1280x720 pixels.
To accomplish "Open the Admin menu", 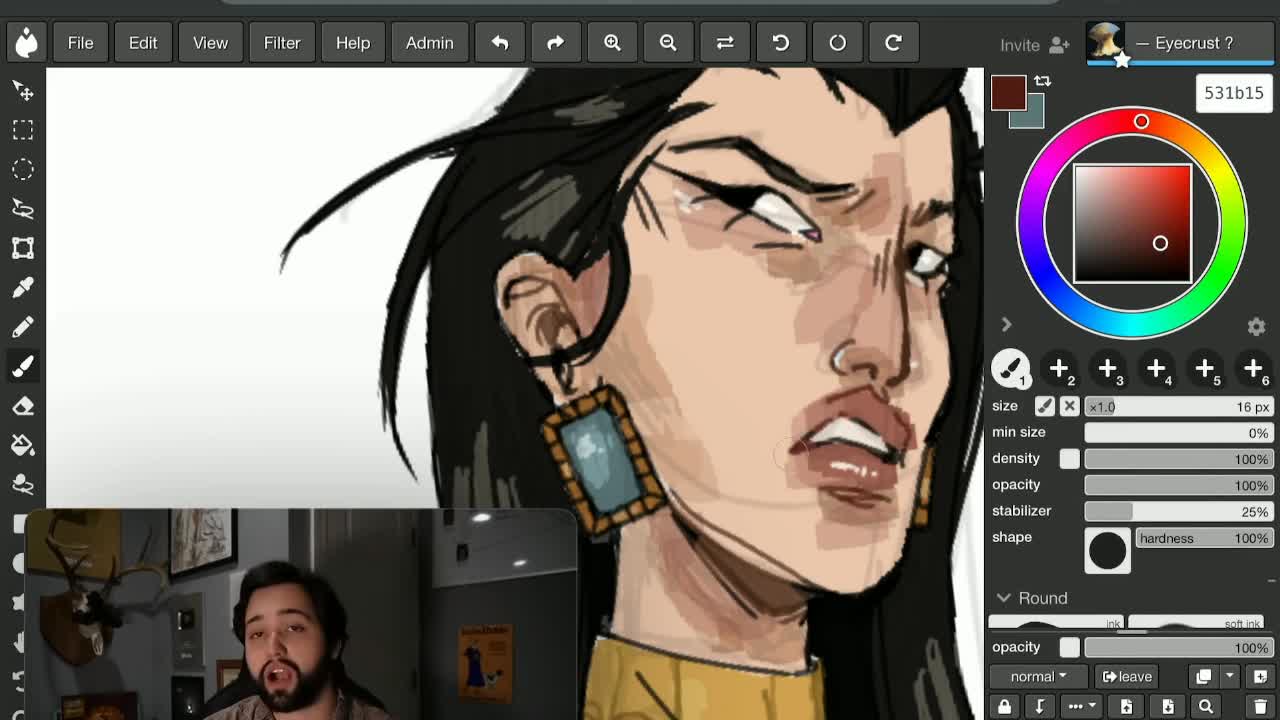I will (x=429, y=43).
